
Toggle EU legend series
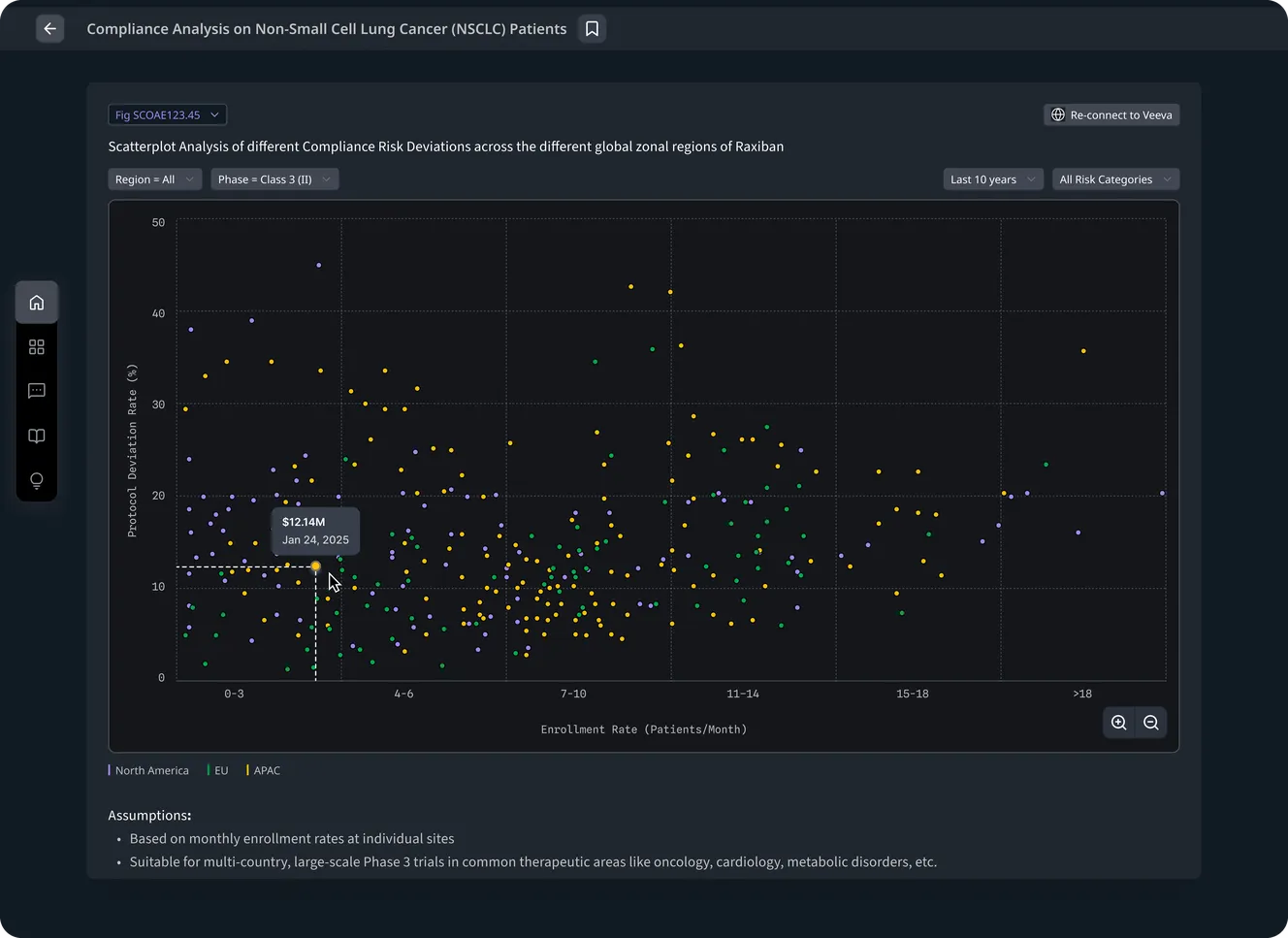pyautogui.click(x=218, y=770)
